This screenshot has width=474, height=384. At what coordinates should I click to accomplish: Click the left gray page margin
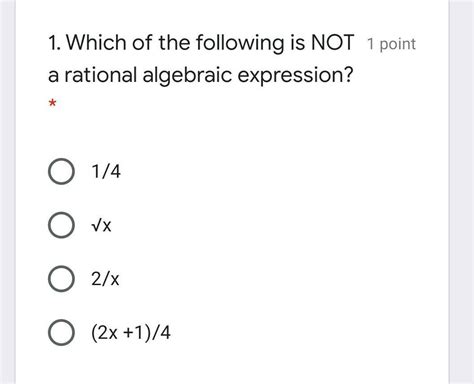click(8, 192)
